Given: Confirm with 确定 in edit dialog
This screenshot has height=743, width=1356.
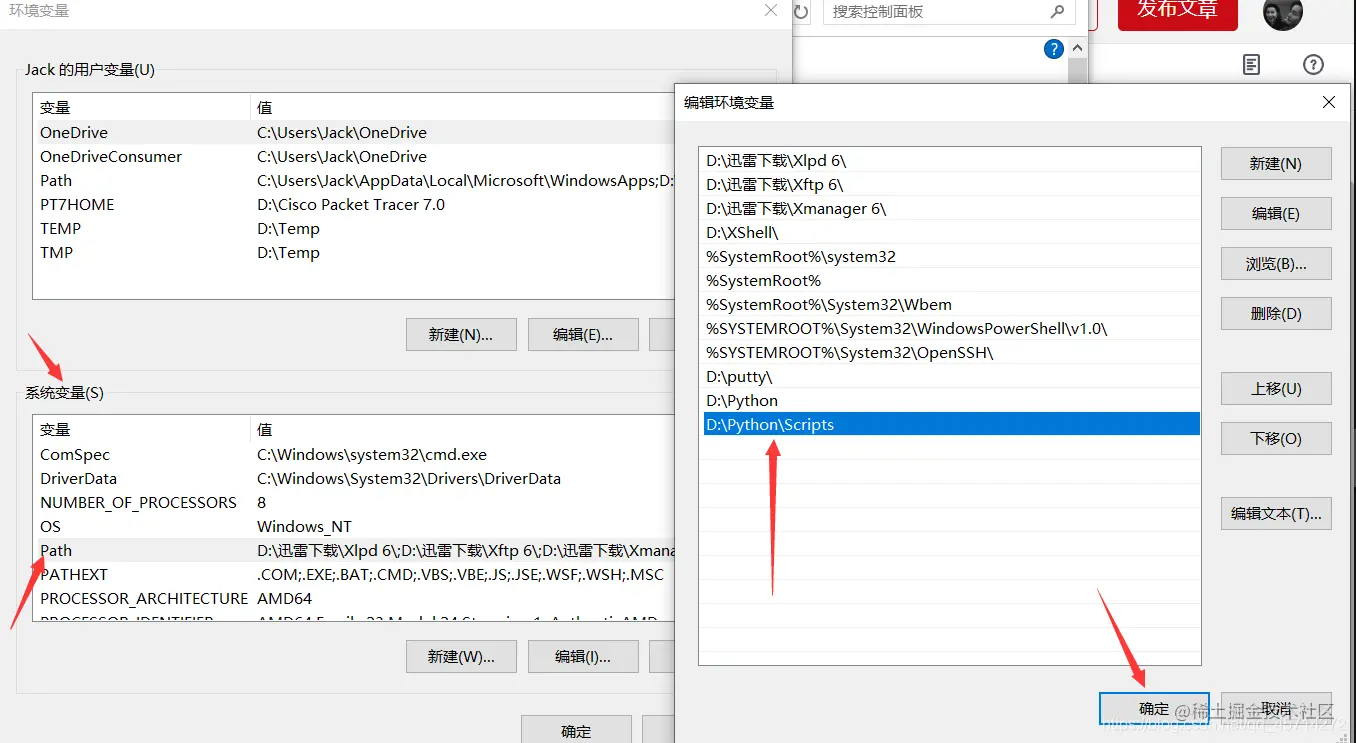Looking at the screenshot, I should pyautogui.click(x=1154, y=708).
